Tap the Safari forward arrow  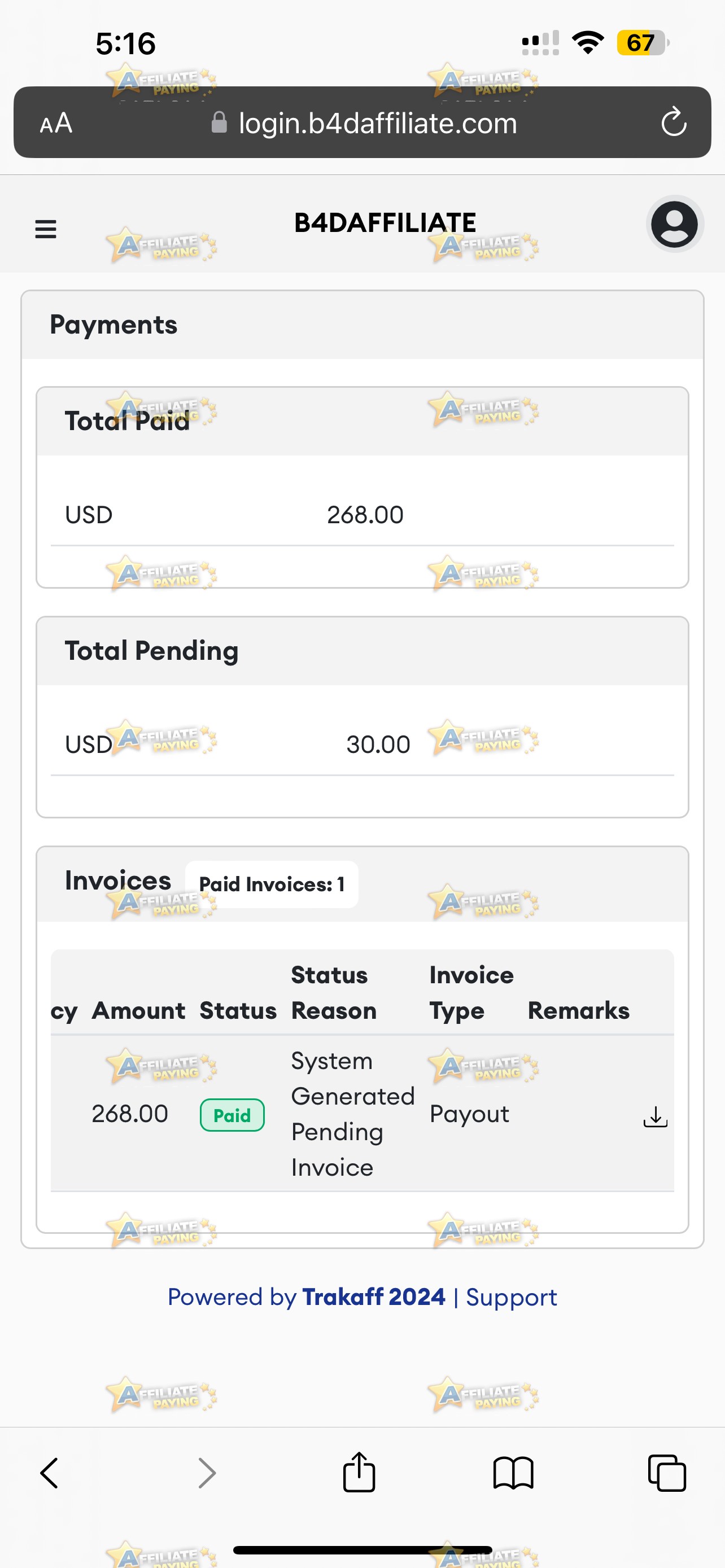(207, 1473)
